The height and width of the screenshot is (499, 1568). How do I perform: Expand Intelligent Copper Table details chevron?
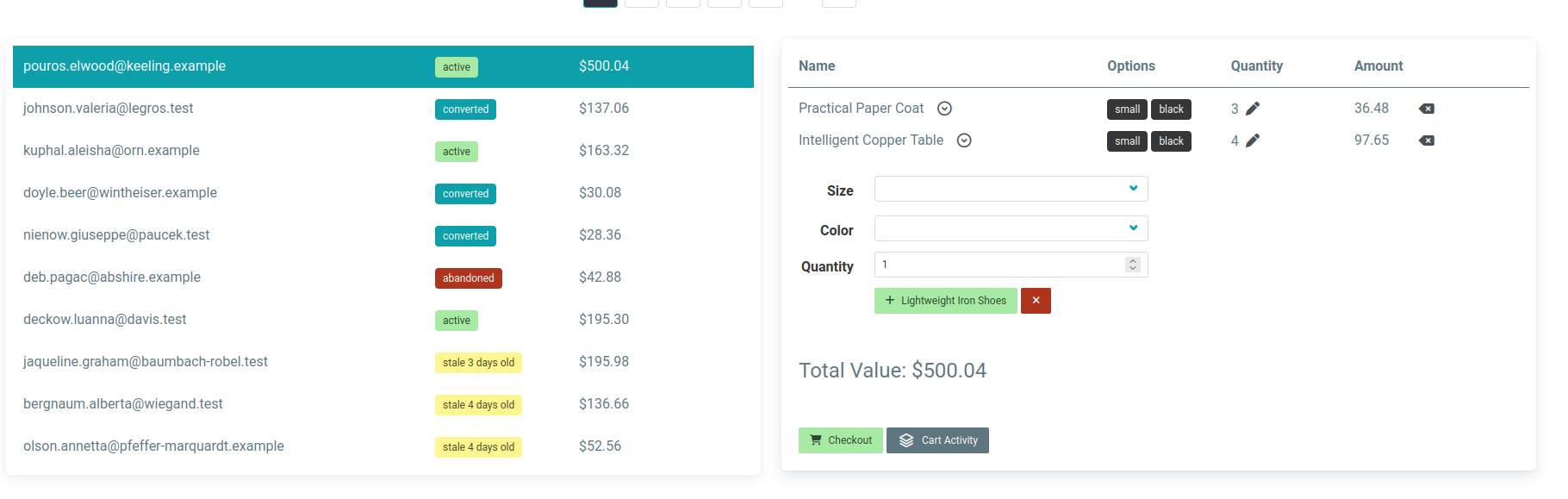pyautogui.click(x=964, y=140)
